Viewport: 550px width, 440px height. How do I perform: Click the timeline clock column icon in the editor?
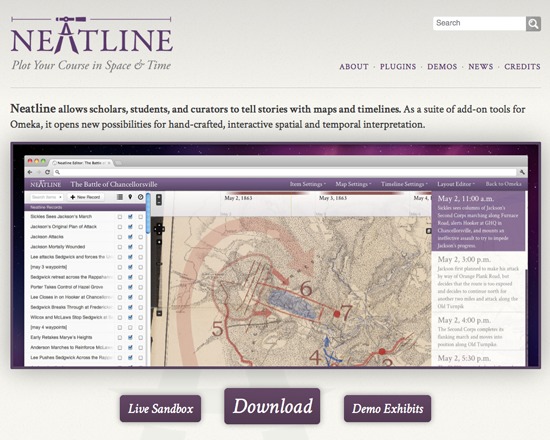[x=141, y=197]
